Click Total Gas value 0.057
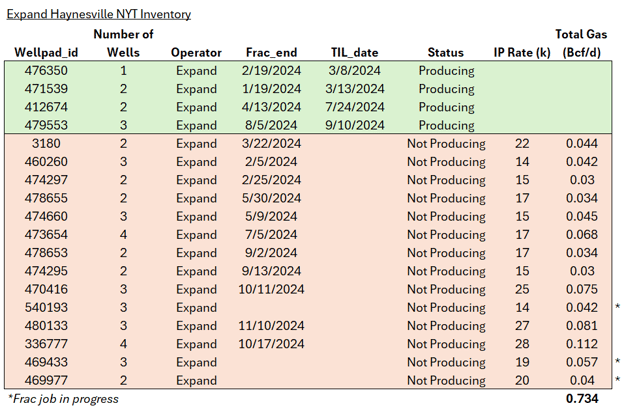Screen dimensions: 624x412 click(582, 362)
